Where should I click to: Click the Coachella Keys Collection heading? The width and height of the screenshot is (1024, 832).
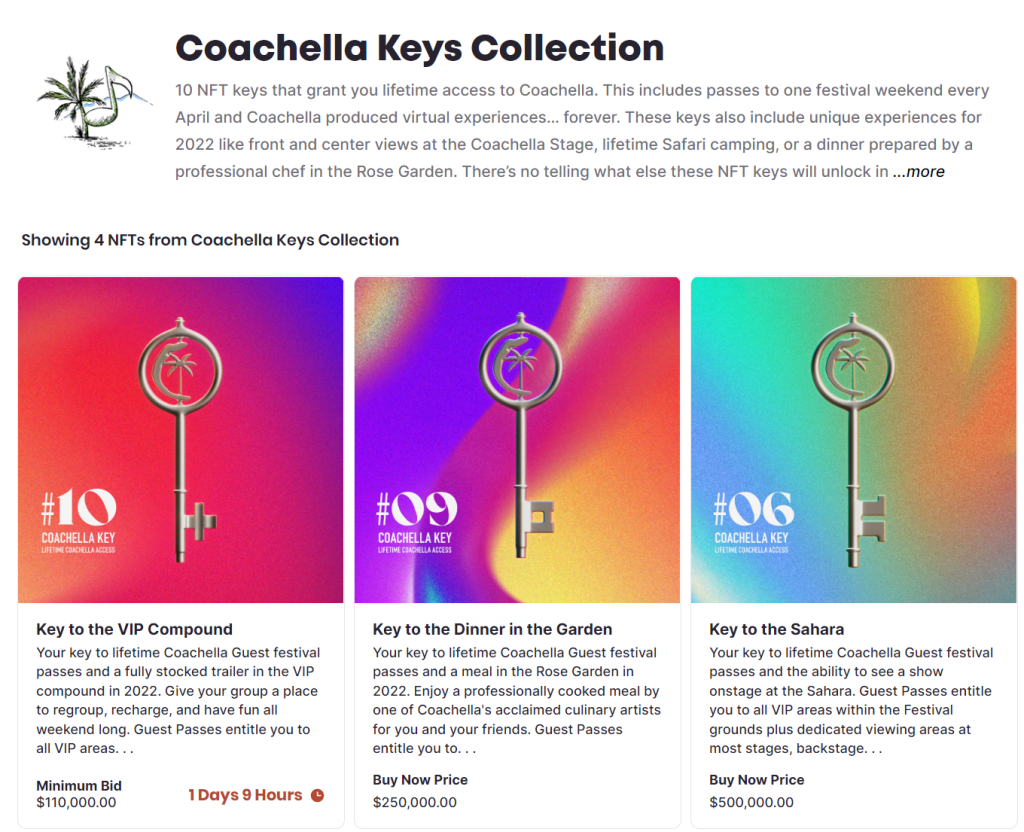(x=419, y=48)
